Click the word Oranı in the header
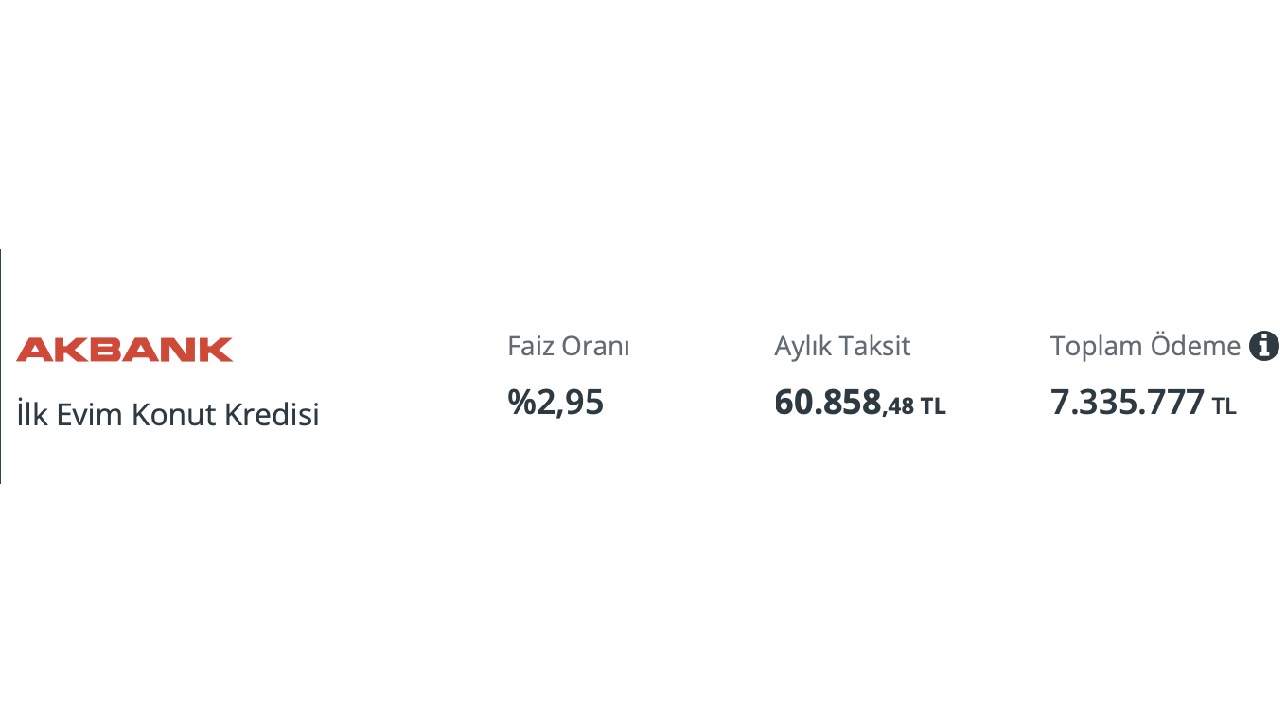The image size is (1280, 720). (595, 346)
